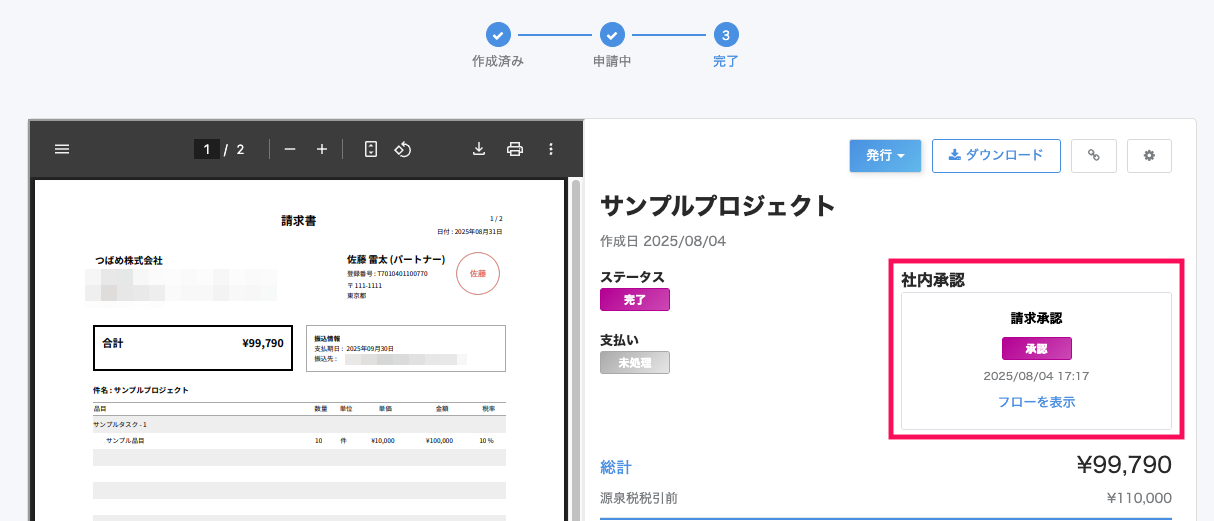Screen dimensions: 1214x521
Task: Click the ¥99,790 total on the right panel
Action: [1124, 465]
